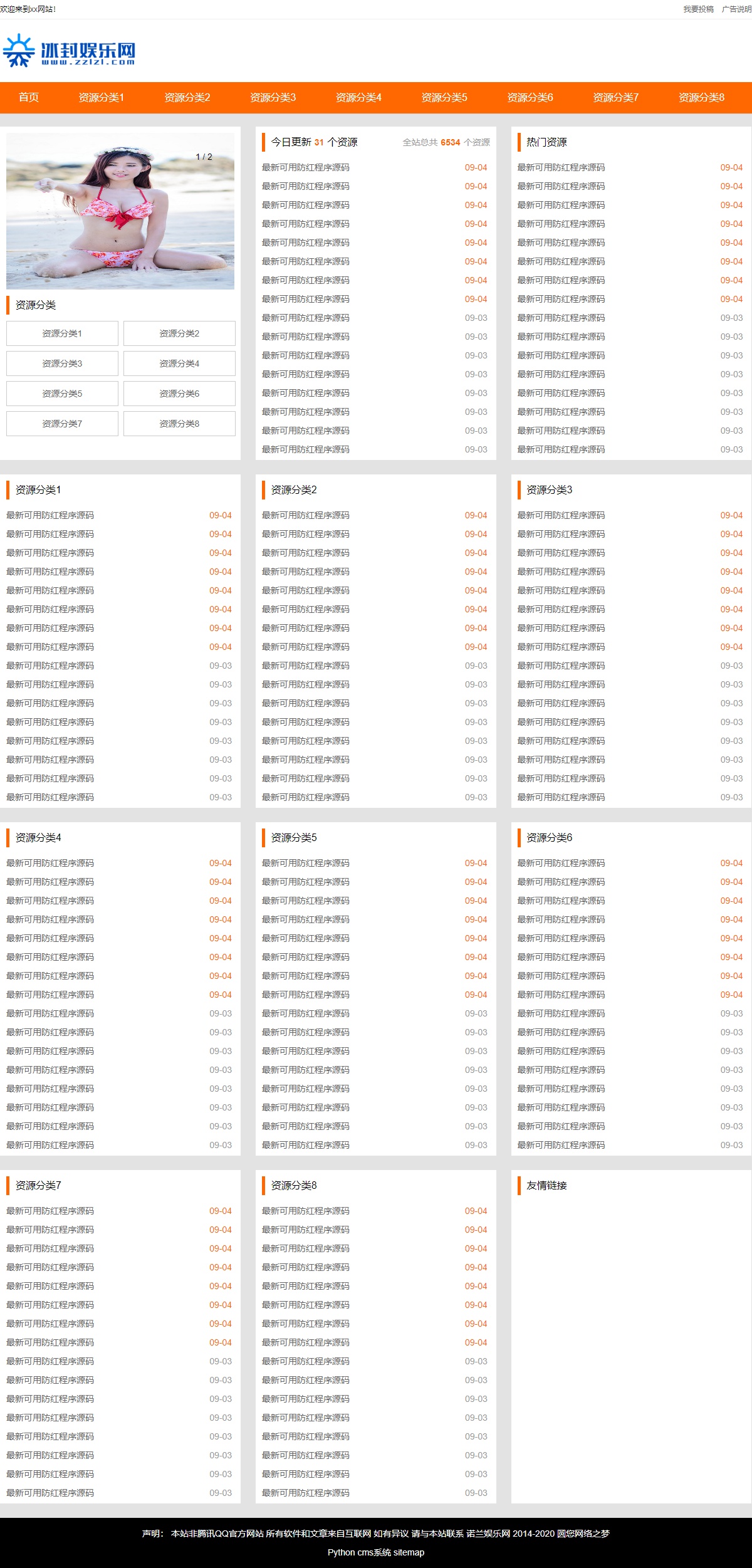752x1568 pixels.
Task: Open first article in 资源分类7 section
Action: tap(50, 1211)
